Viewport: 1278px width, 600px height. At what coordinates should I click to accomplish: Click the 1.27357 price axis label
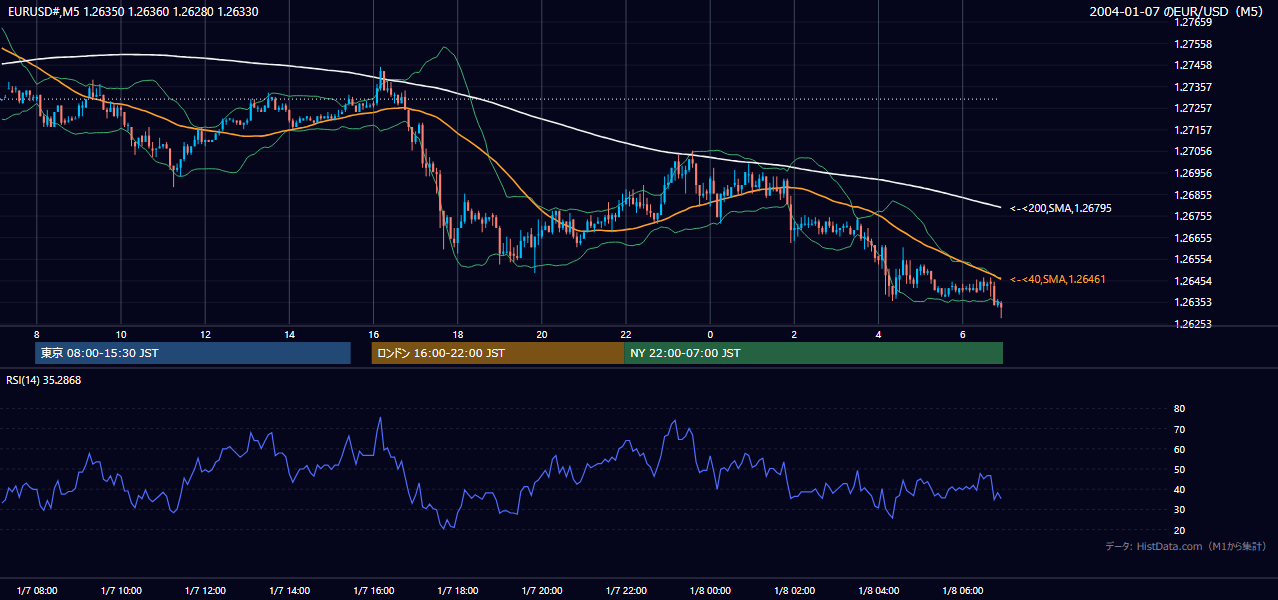1193,87
